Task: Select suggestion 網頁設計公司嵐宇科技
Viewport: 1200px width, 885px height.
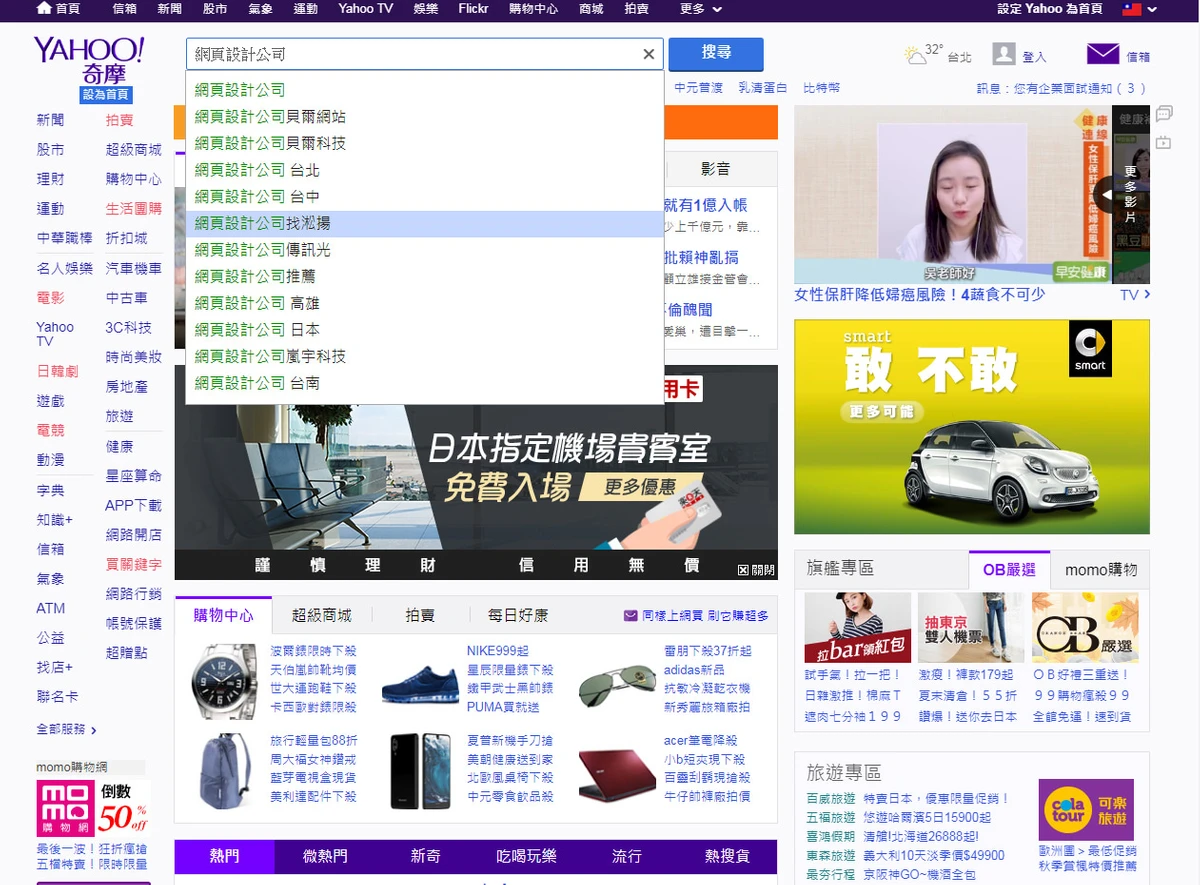Action: 425,356
